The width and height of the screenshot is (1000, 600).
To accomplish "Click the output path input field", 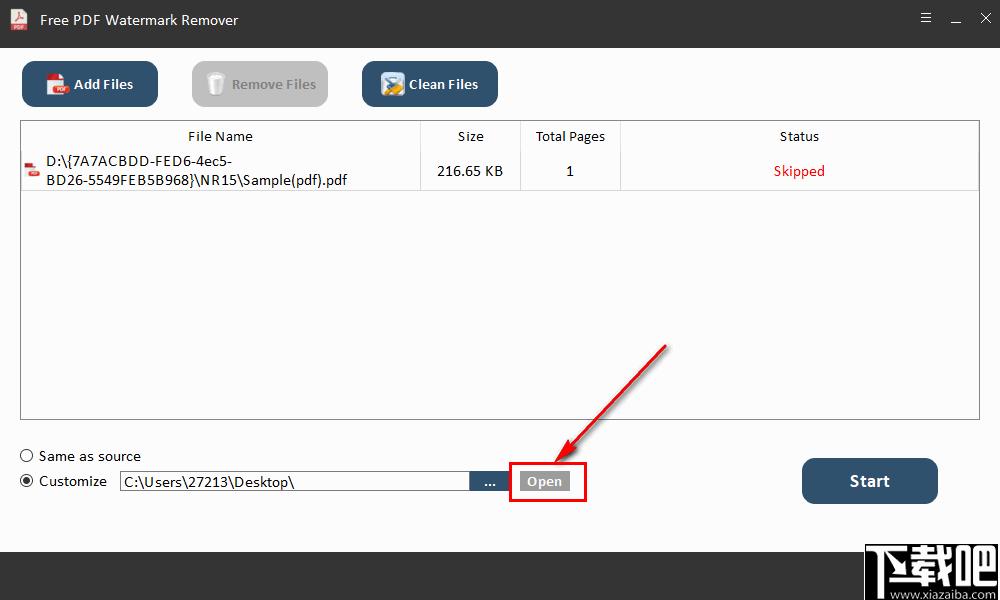I will pyautogui.click(x=295, y=481).
